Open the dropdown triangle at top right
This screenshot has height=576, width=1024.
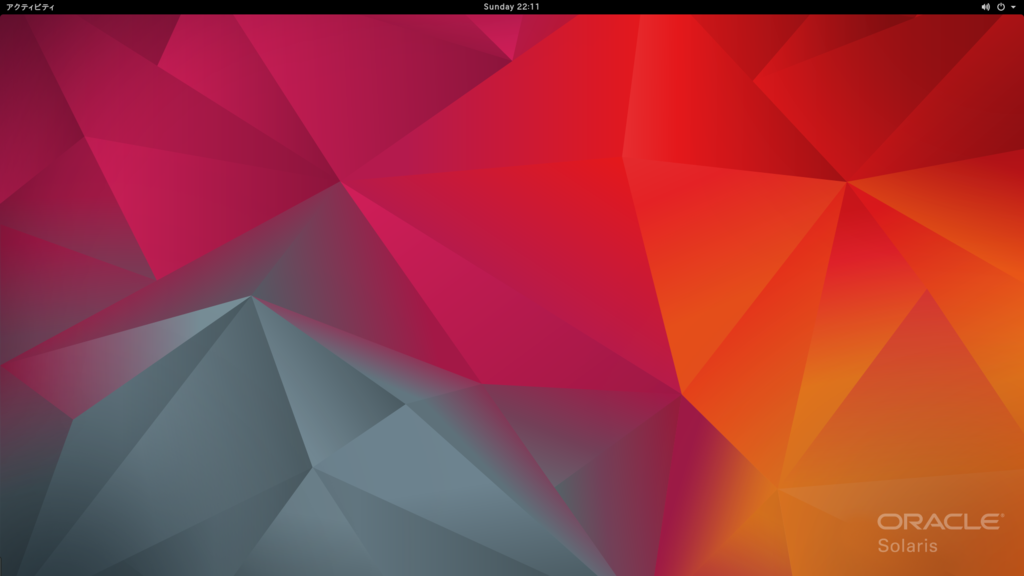pos(1011,8)
